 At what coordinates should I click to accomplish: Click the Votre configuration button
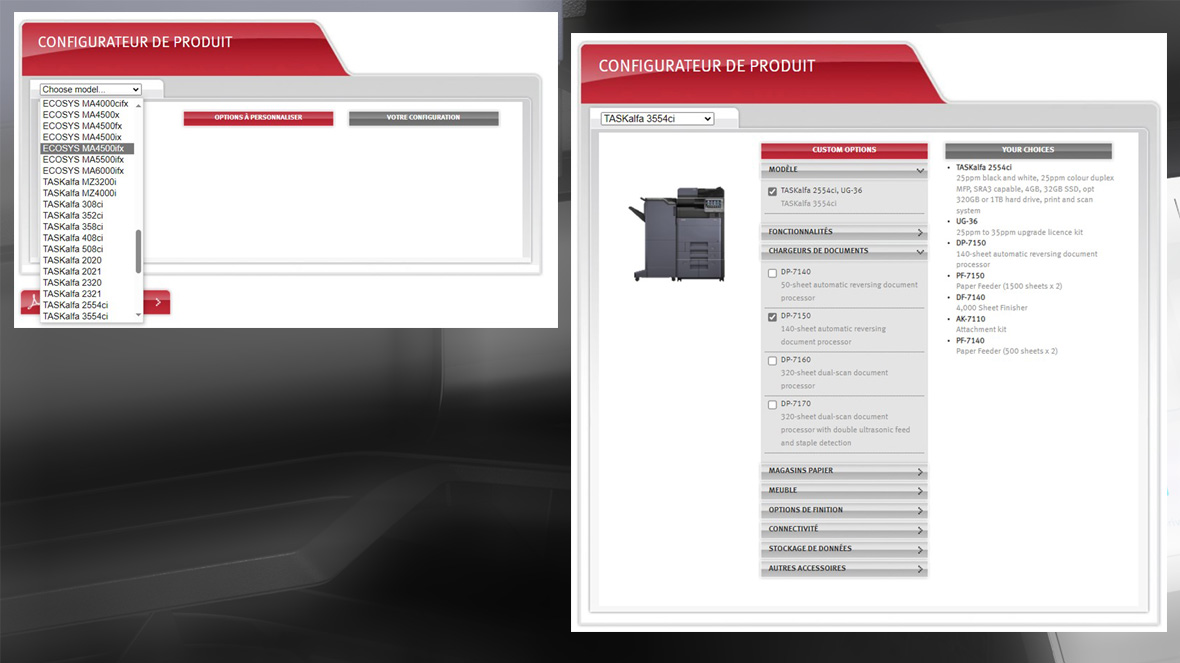click(x=423, y=118)
